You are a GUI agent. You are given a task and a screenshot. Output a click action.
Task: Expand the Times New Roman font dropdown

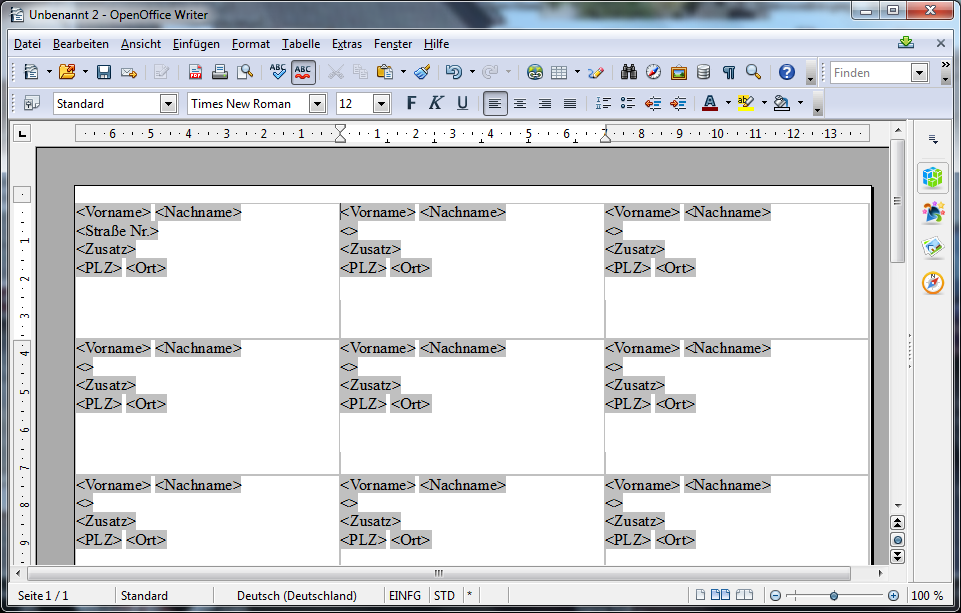click(317, 103)
